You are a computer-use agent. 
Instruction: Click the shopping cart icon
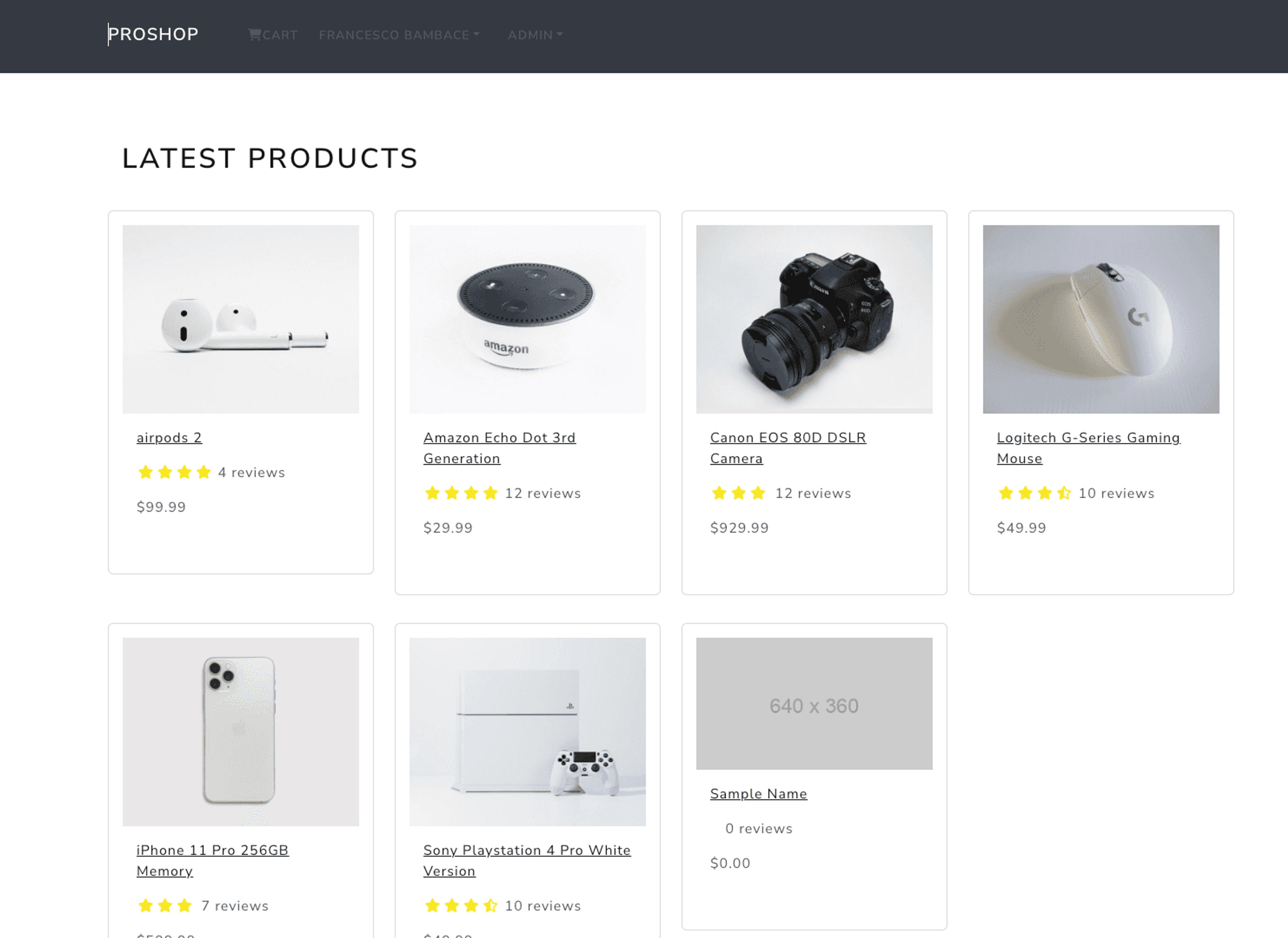point(255,35)
